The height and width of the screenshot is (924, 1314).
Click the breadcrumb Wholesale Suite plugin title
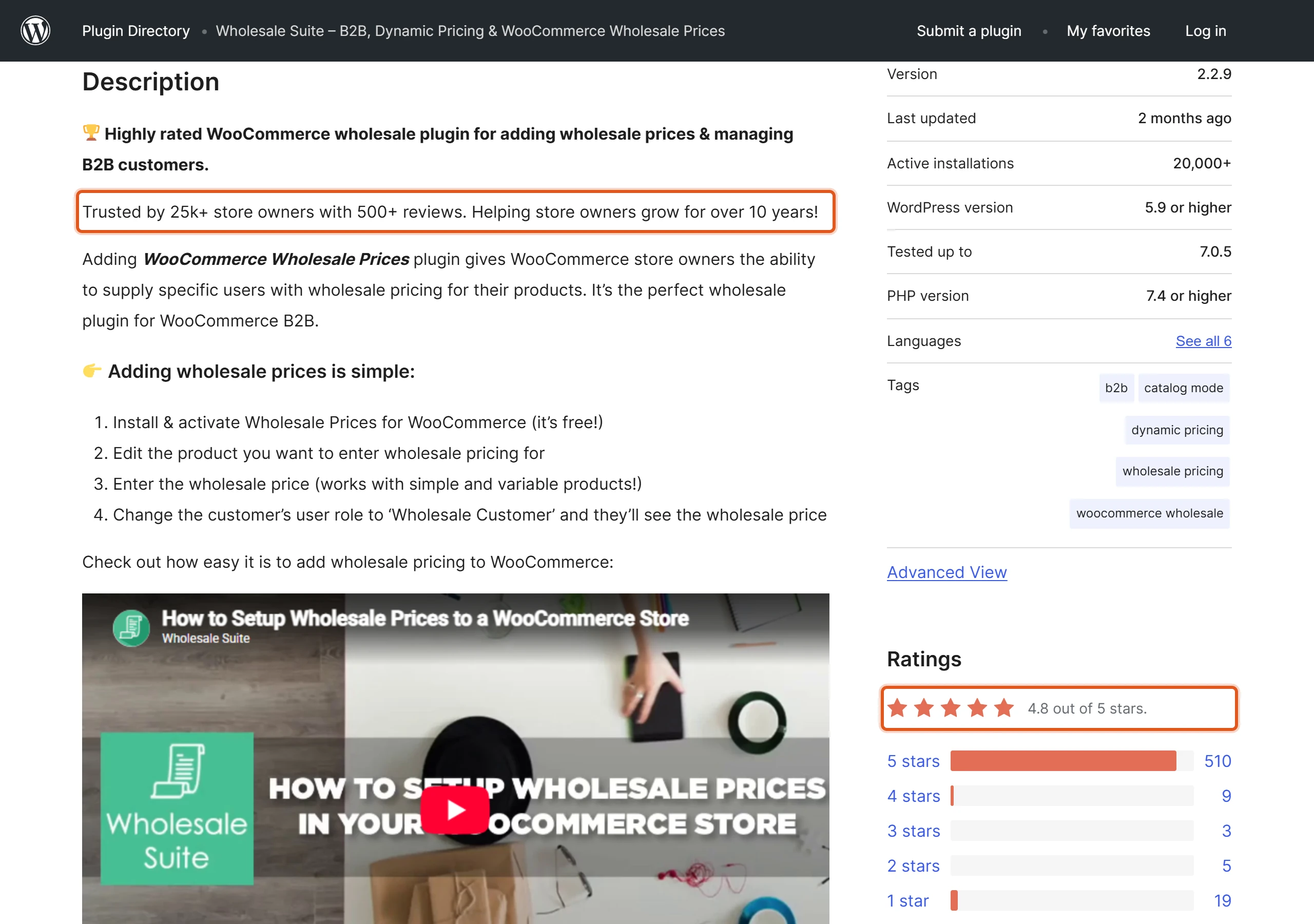point(470,31)
